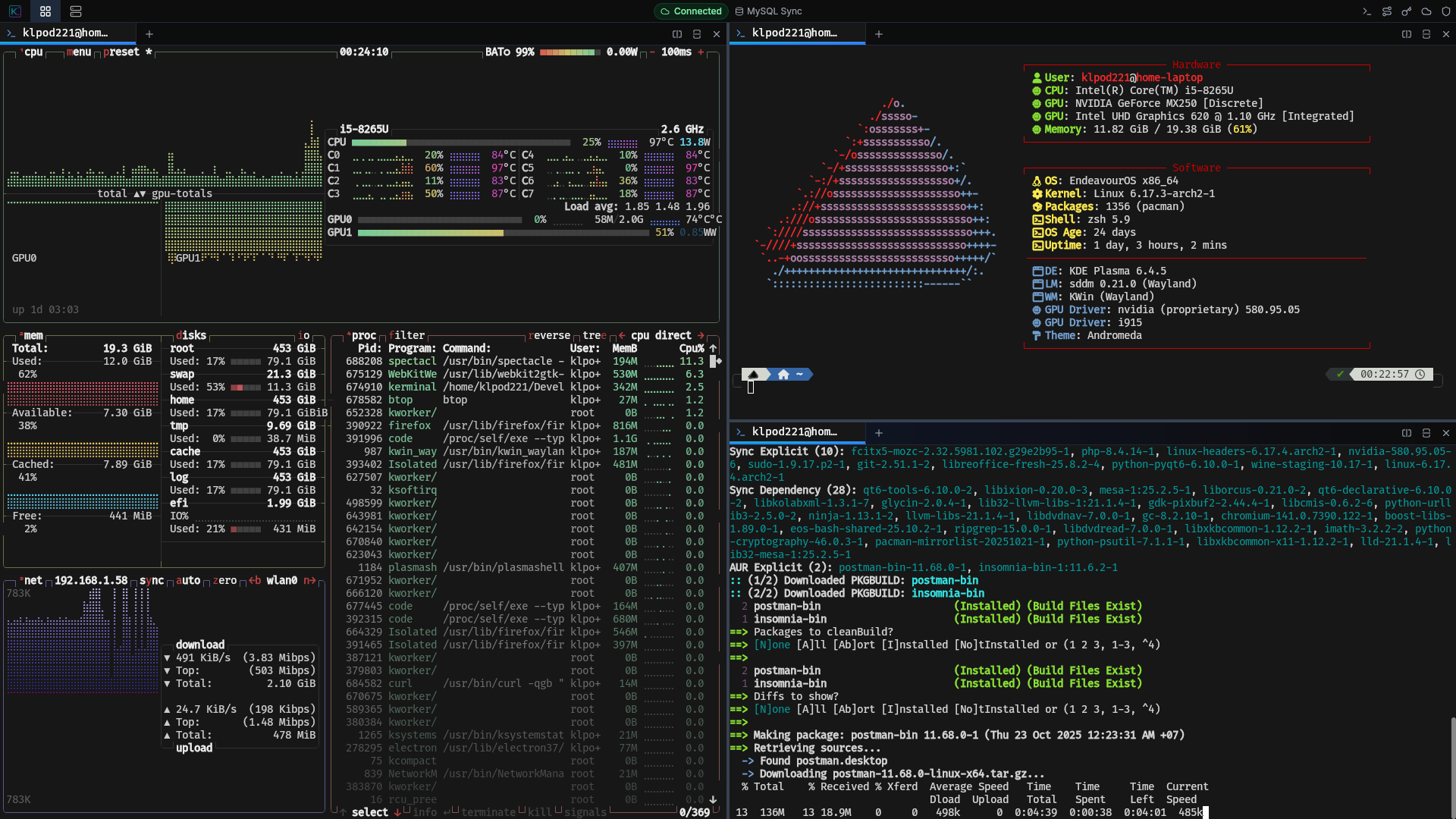Split the btop pane with the split icon
The width and height of the screenshot is (1456, 819).
pos(677,33)
